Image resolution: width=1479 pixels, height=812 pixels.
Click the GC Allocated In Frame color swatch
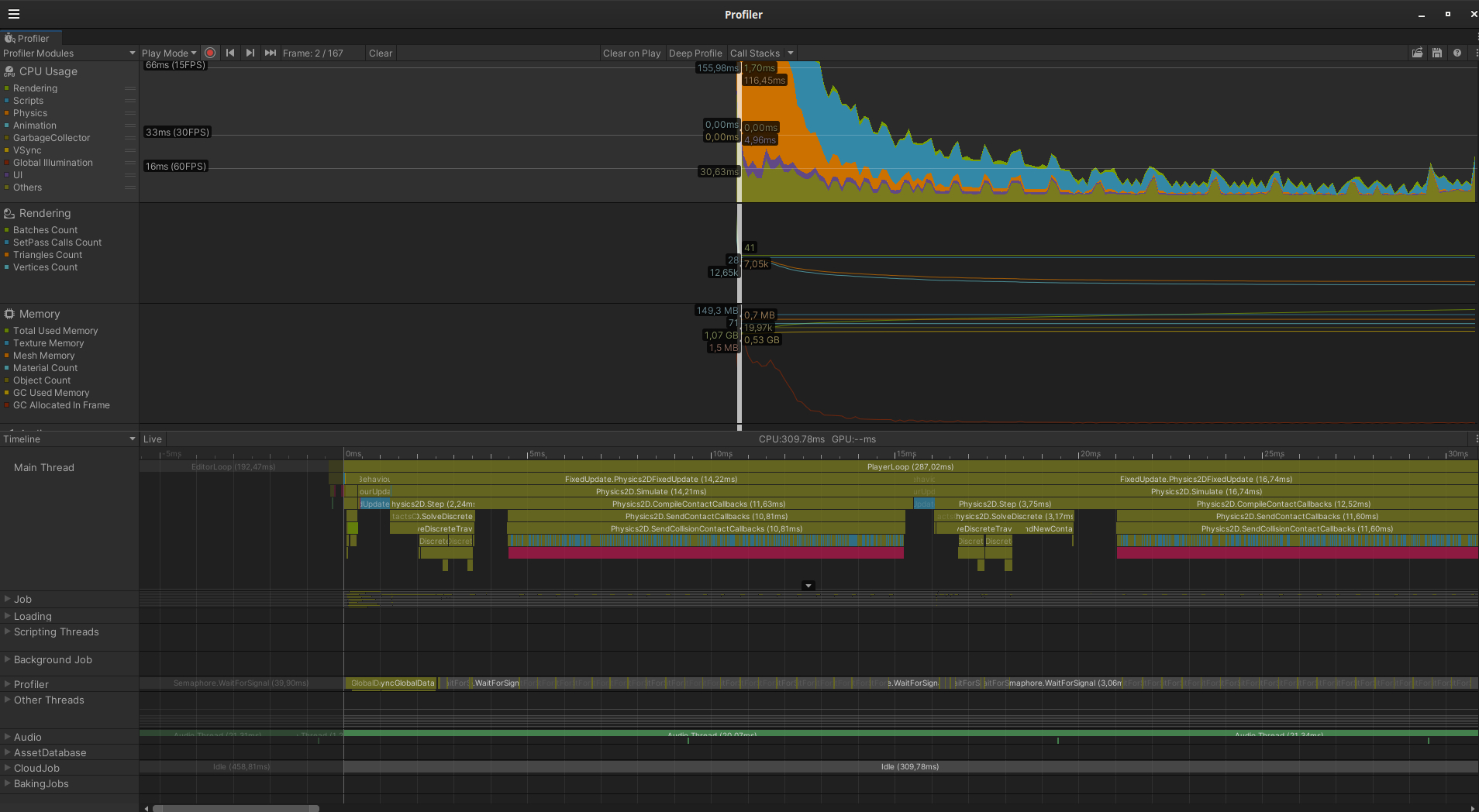pos(7,405)
